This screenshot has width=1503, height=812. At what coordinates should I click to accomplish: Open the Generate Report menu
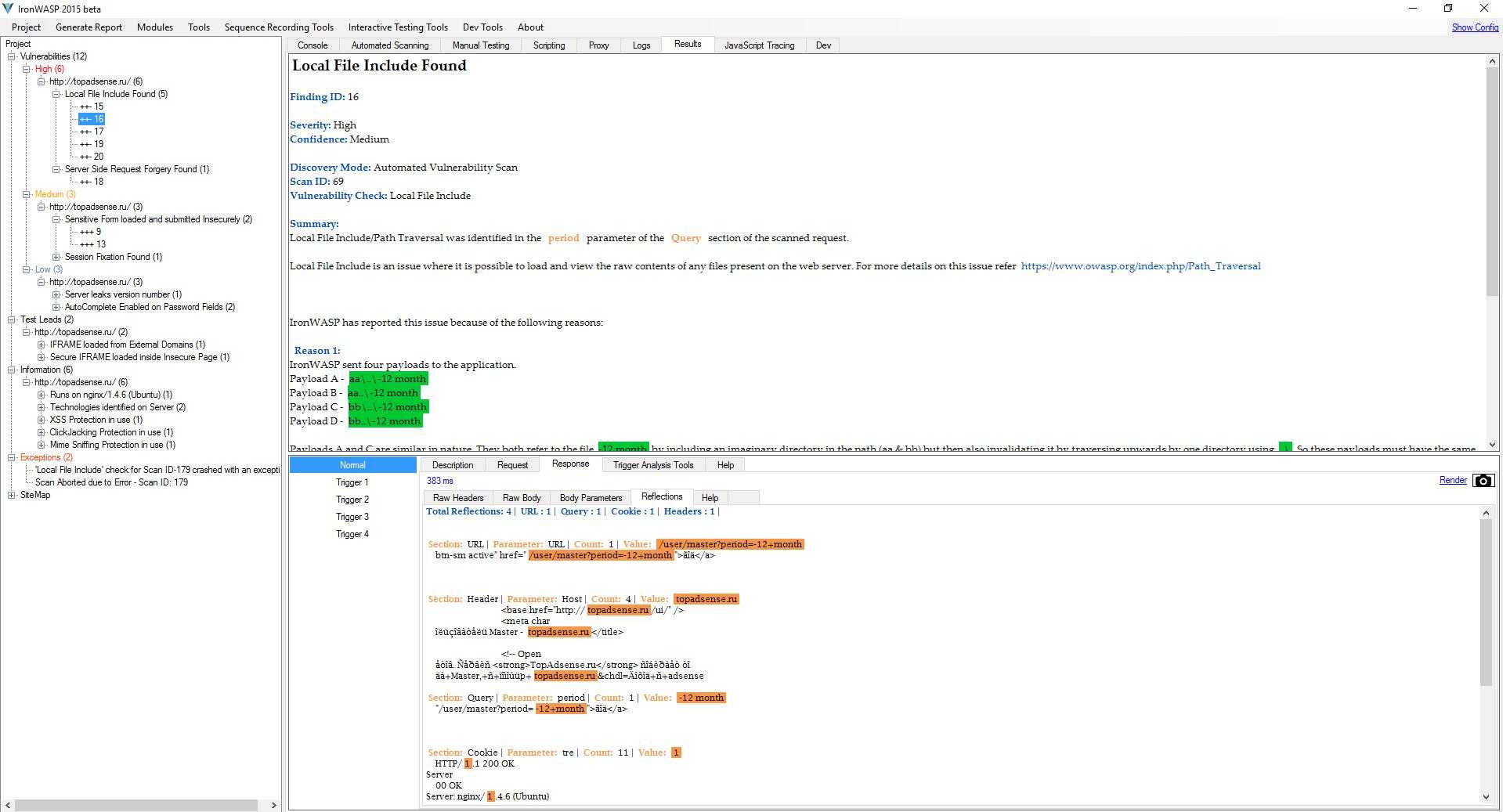(89, 27)
